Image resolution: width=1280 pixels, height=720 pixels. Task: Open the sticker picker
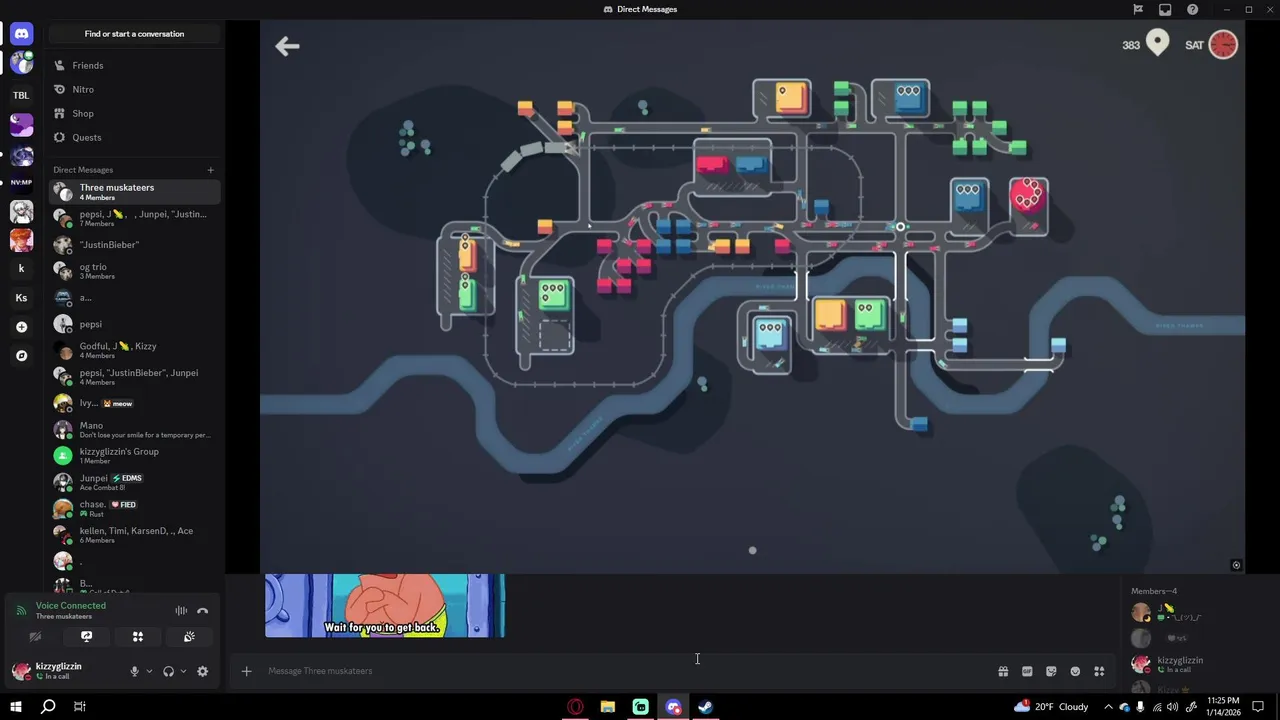[1051, 671]
